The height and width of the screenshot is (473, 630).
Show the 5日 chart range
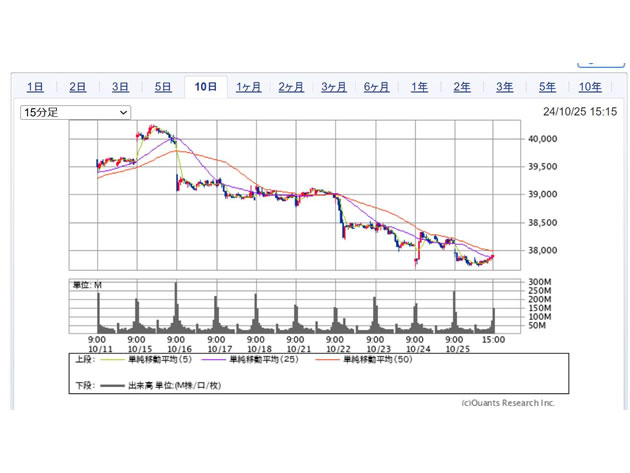click(163, 87)
